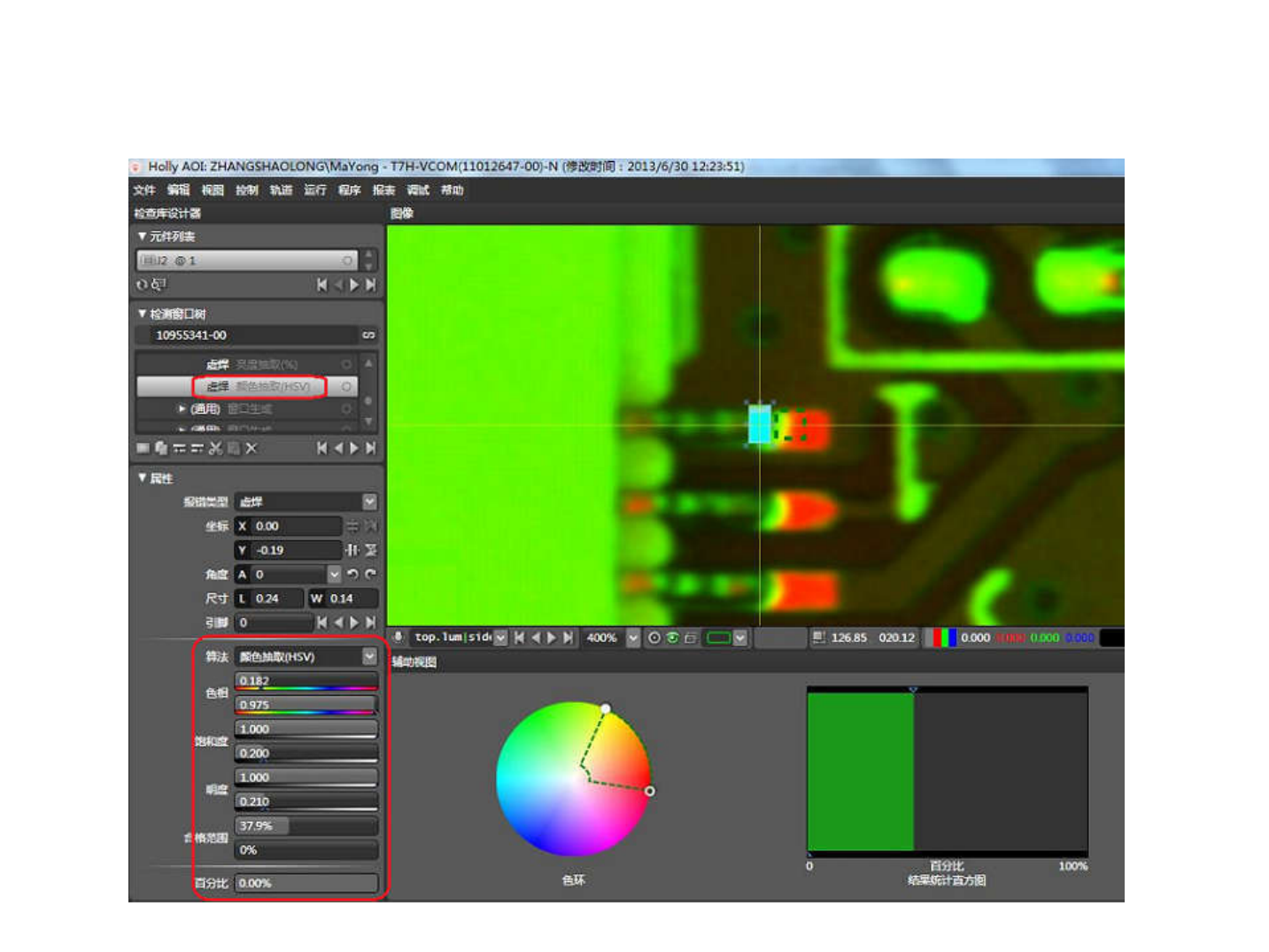The image size is (1269, 952).
Task: Open the 文件 menu
Action: 143,190
